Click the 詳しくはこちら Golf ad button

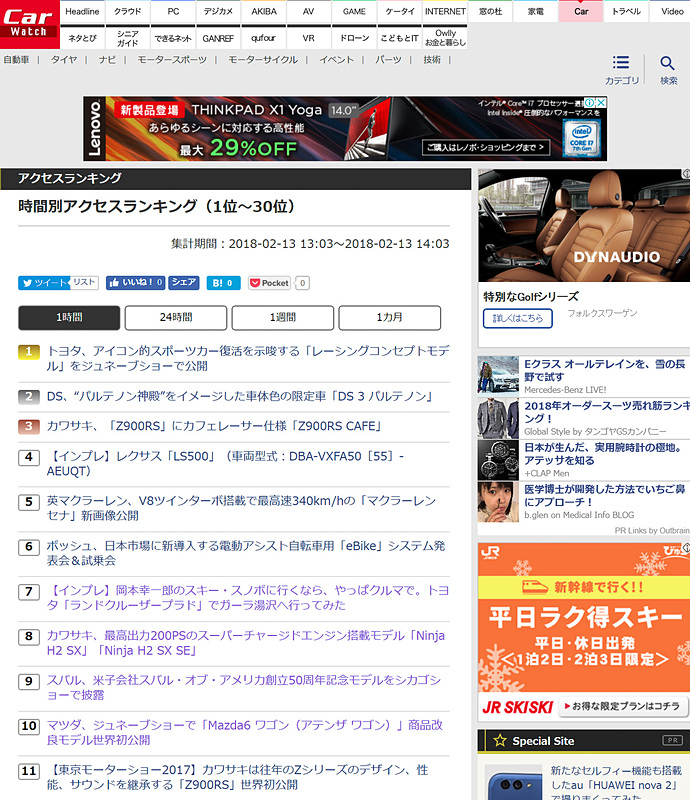[x=518, y=318]
